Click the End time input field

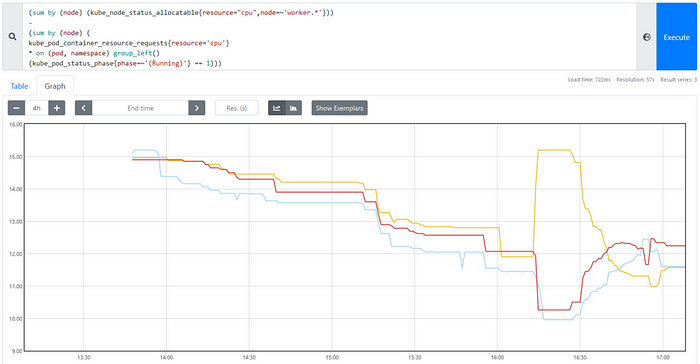pos(140,108)
